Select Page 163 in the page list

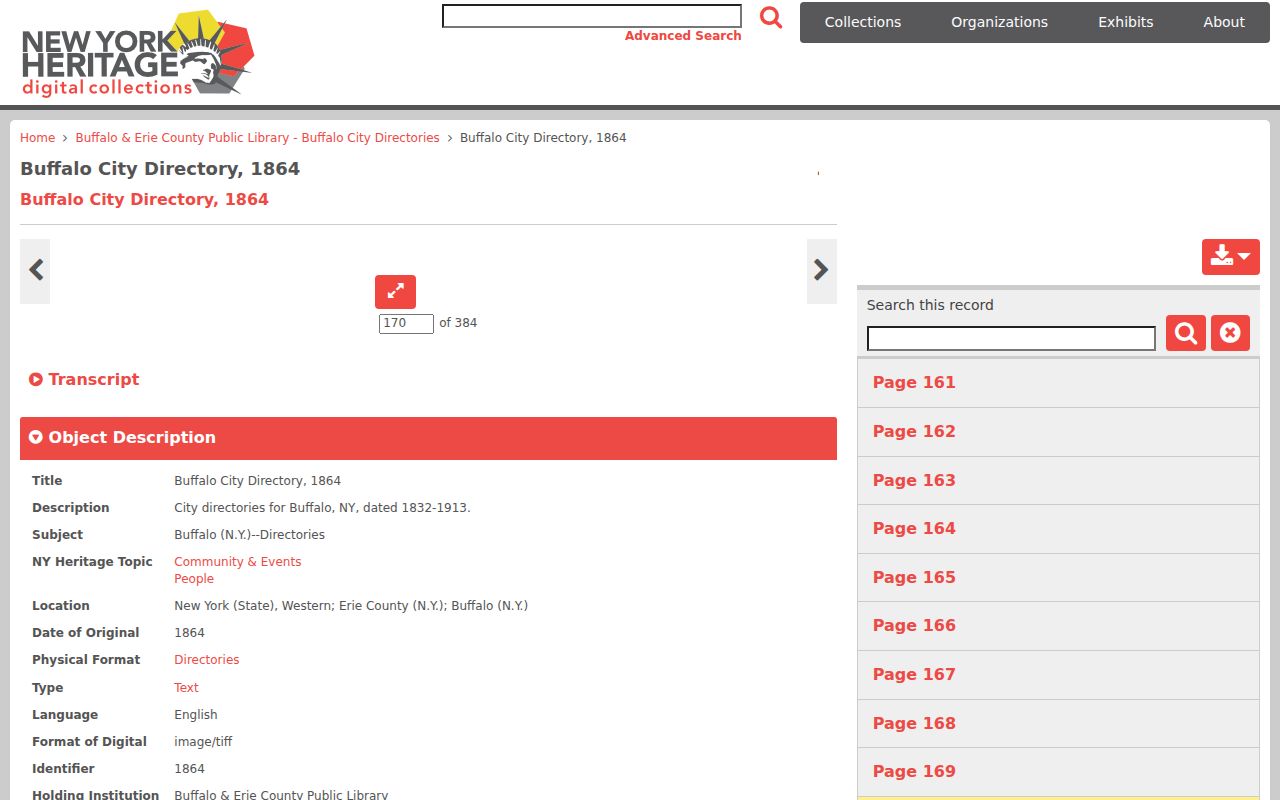coord(1058,481)
